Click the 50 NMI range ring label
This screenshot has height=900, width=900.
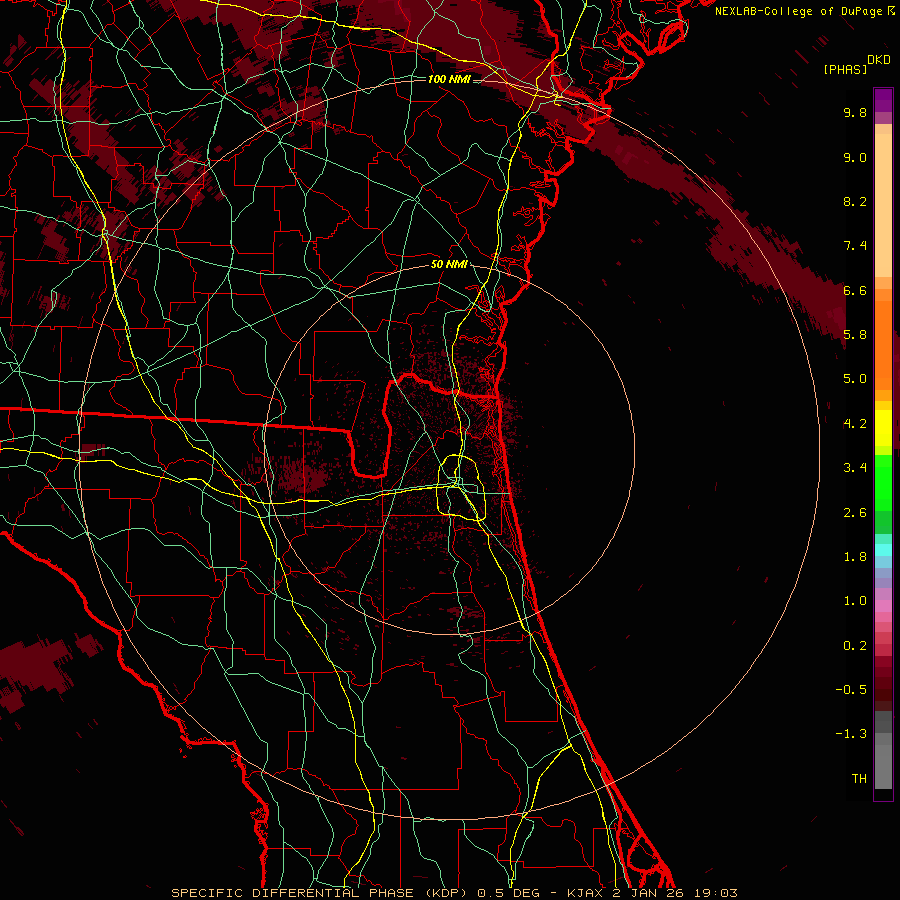449,264
